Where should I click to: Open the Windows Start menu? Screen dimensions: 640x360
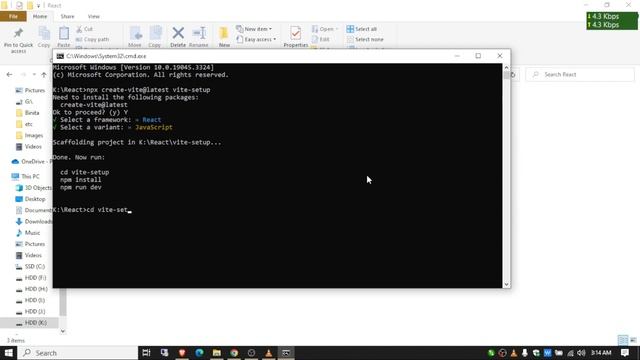(9, 353)
